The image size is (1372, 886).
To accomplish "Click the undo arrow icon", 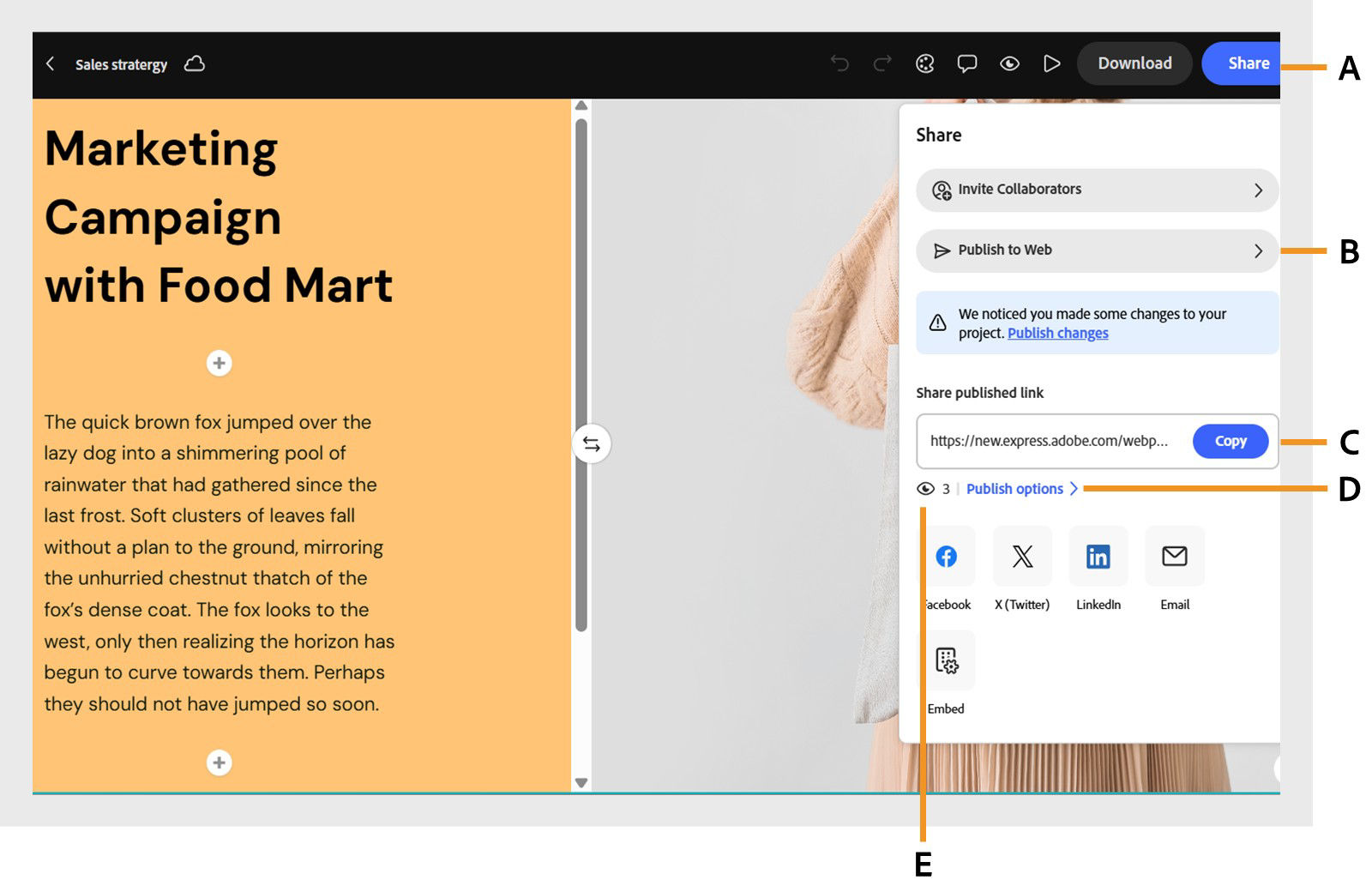I will pyautogui.click(x=839, y=63).
